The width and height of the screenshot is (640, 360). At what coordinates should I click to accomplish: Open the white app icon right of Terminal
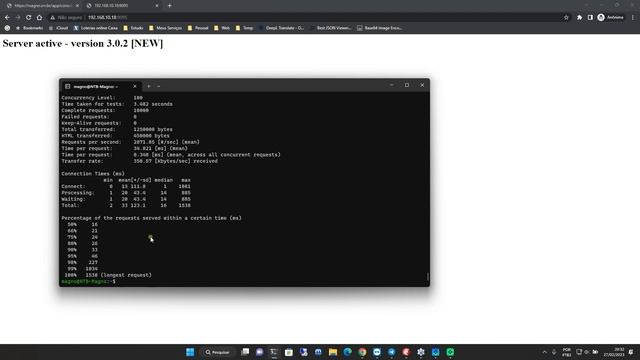click(x=289, y=352)
